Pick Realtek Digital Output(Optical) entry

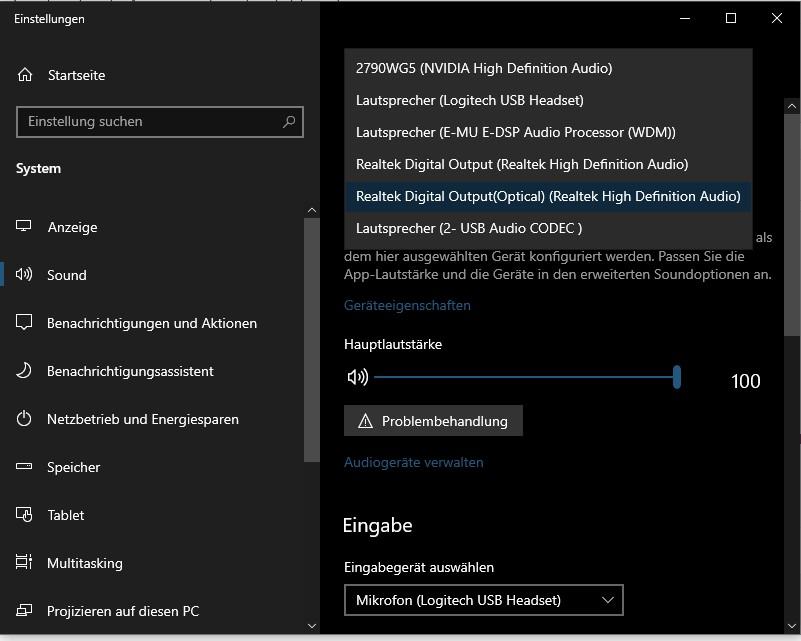pyautogui.click(x=548, y=196)
